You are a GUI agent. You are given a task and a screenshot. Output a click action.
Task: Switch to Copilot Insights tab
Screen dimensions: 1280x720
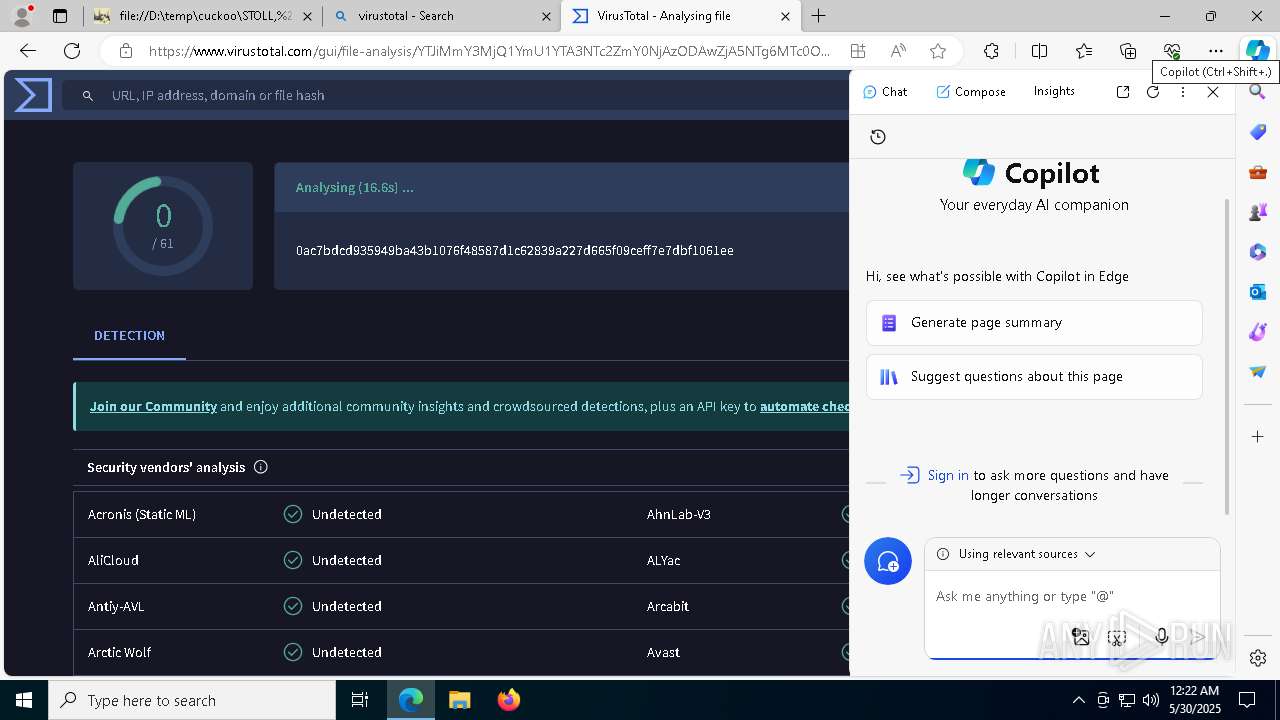pos(1054,91)
